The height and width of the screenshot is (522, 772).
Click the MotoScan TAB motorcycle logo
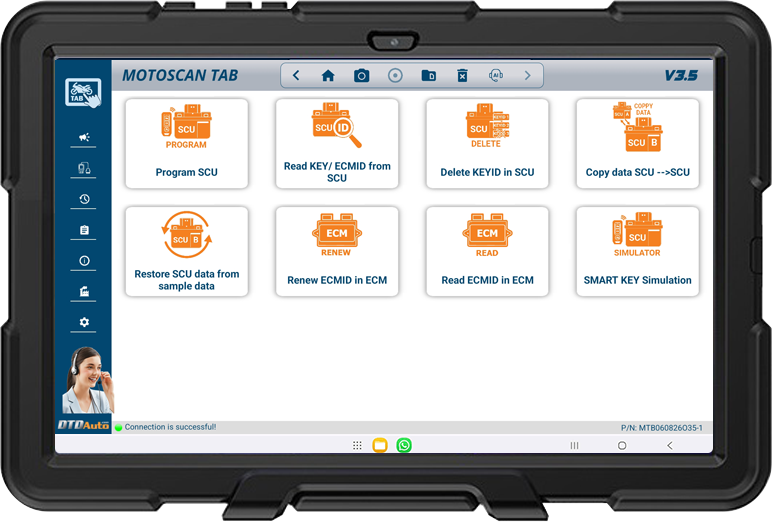point(83,92)
